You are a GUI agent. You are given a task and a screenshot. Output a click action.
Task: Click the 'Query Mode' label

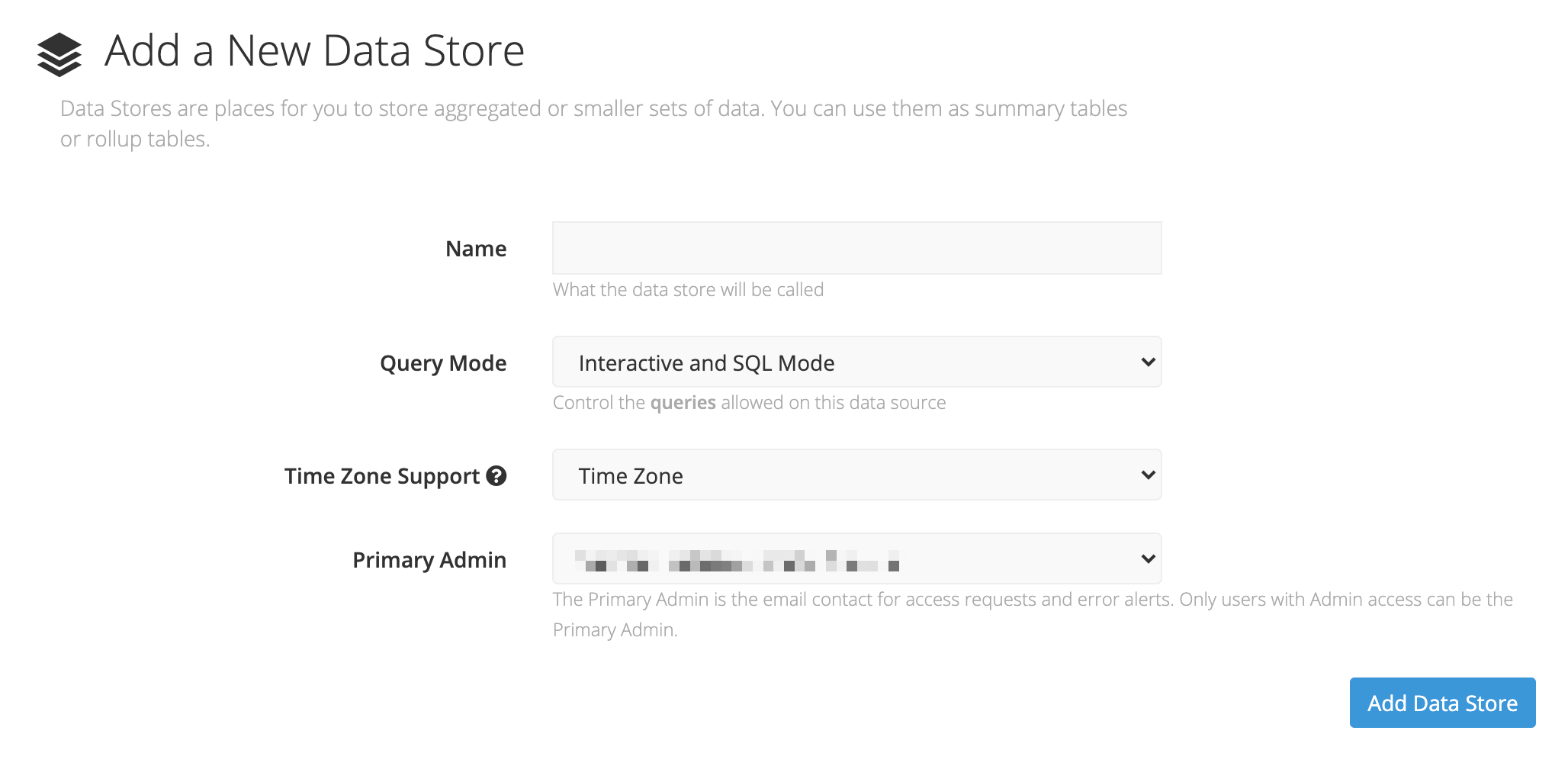[443, 363]
